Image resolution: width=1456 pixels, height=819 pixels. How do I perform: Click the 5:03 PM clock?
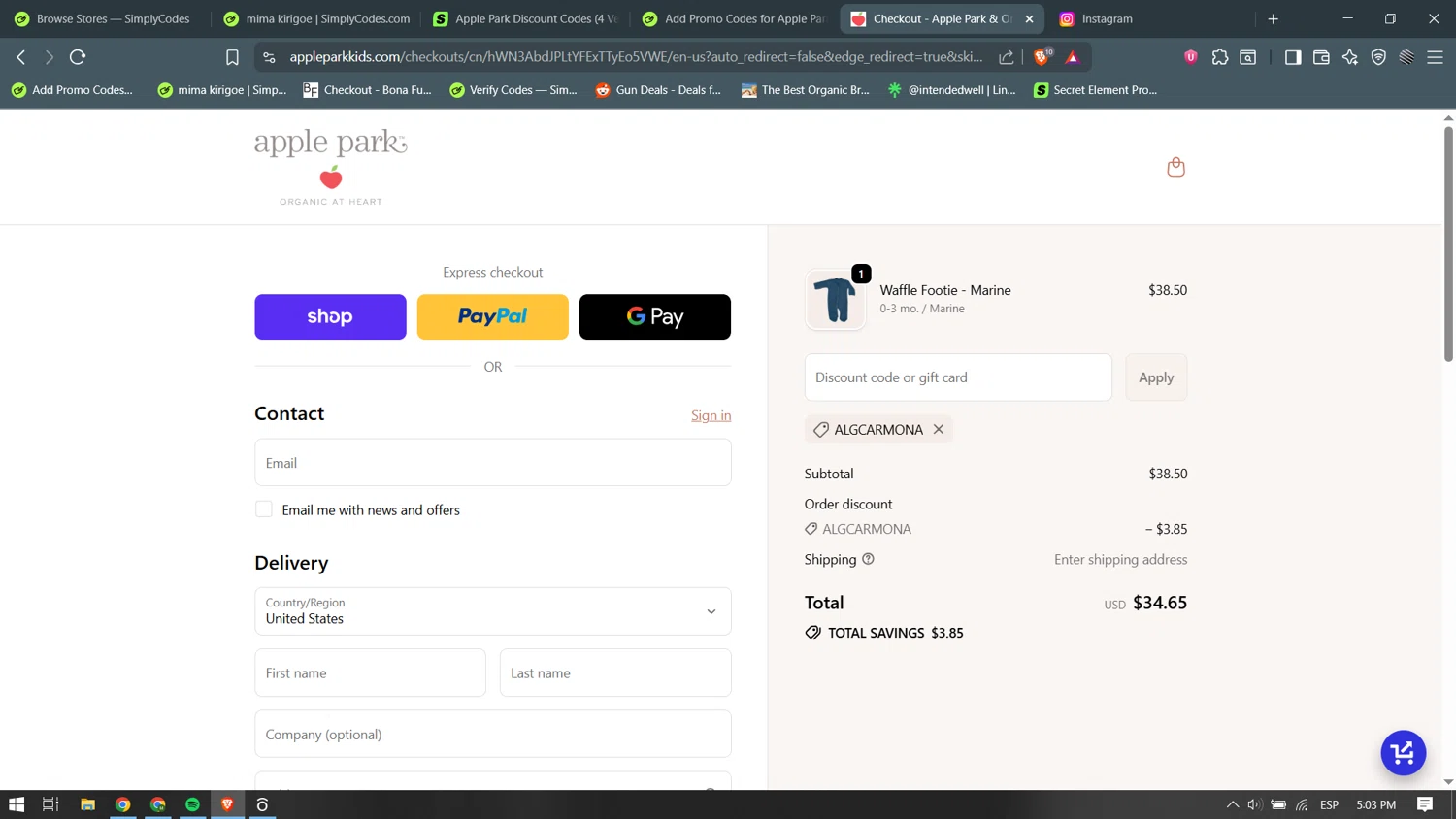pos(1375,804)
